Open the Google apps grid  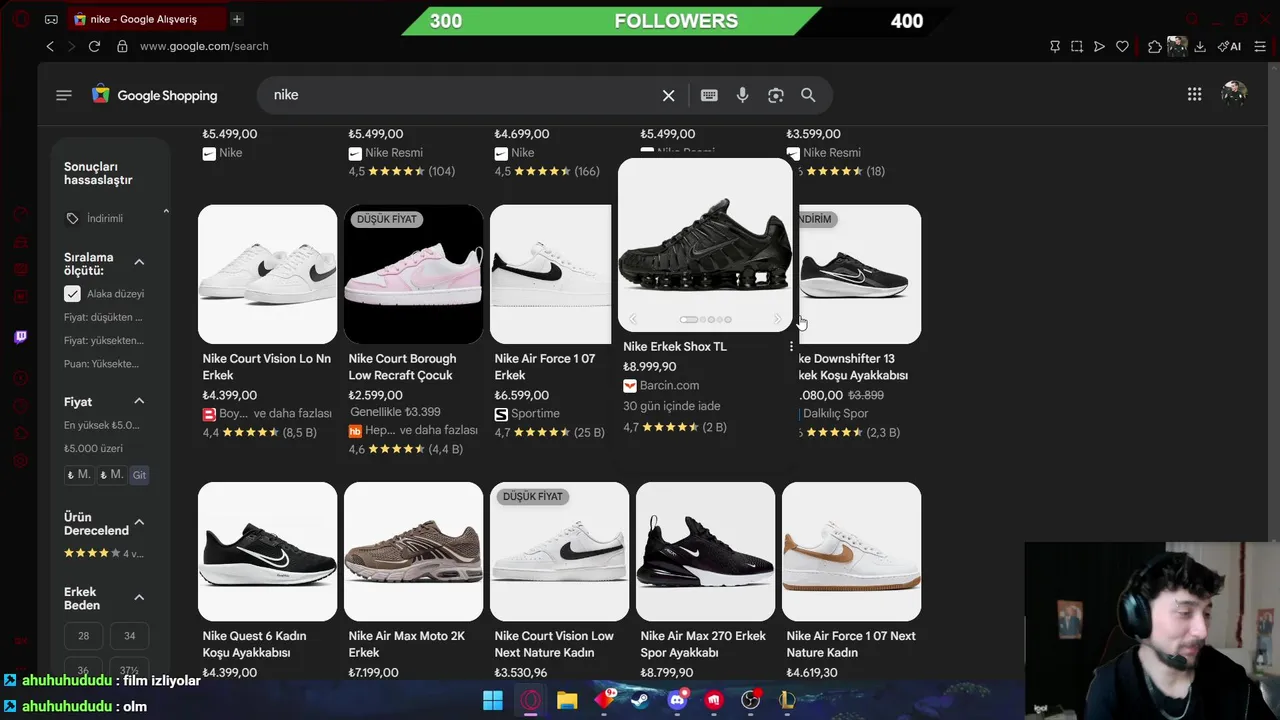(x=1194, y=94)
